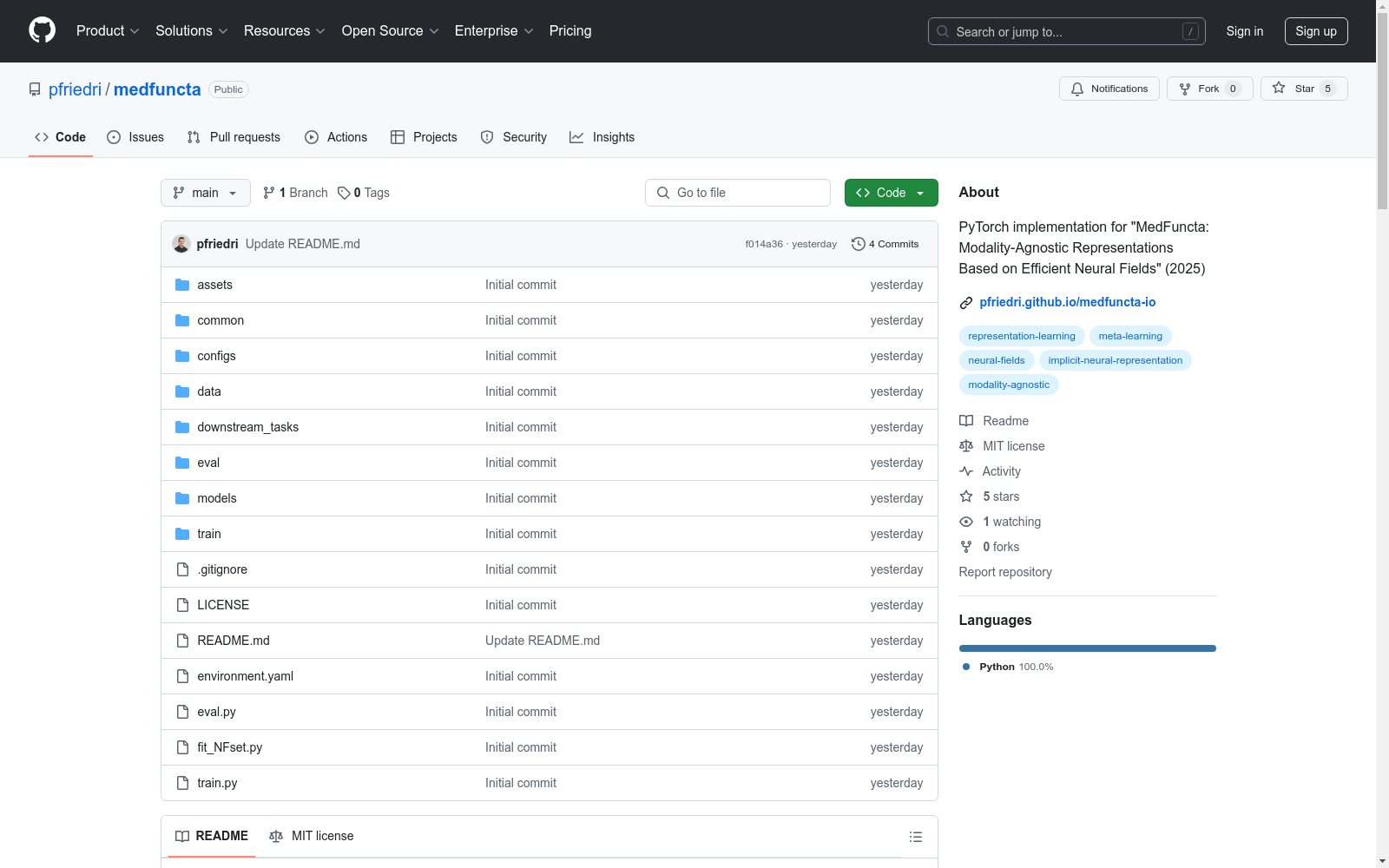Open the representation-learning topic tag
The width and height of the screenshot is (1389, 868).
pyautogui.click(x=1022, y=336)
